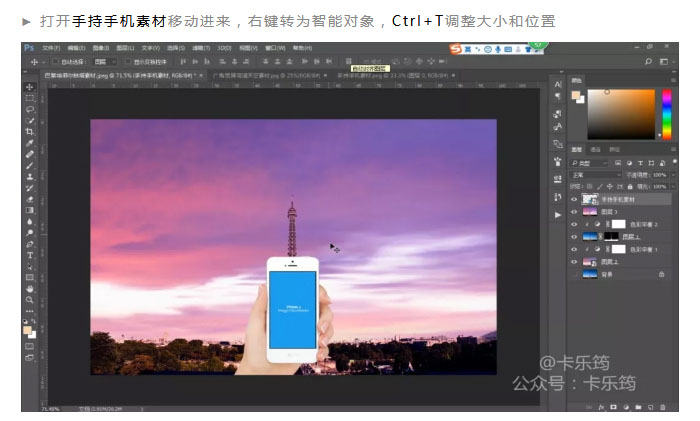The height and width of the screenshot is (421, 700).
Task: Enable the 自动选择 checkbox
Action: pyautogui.click(x=54, y=62)
